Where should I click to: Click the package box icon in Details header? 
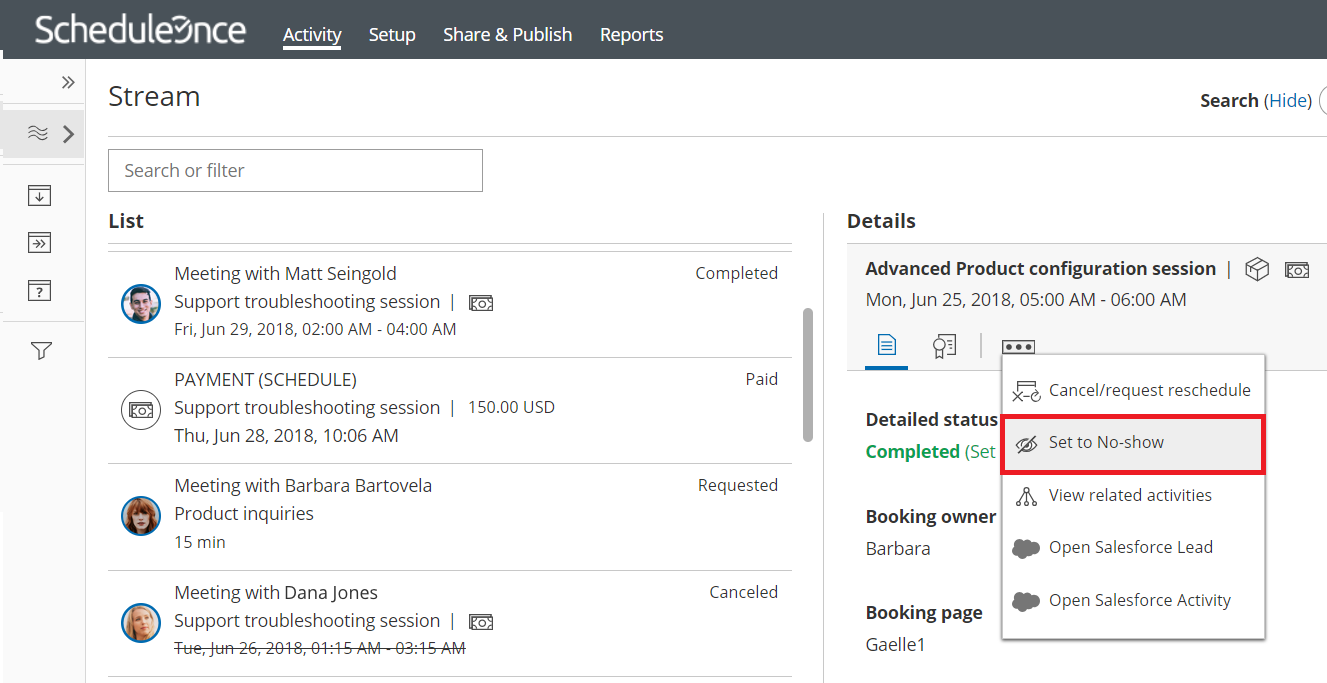(1257, 269)
